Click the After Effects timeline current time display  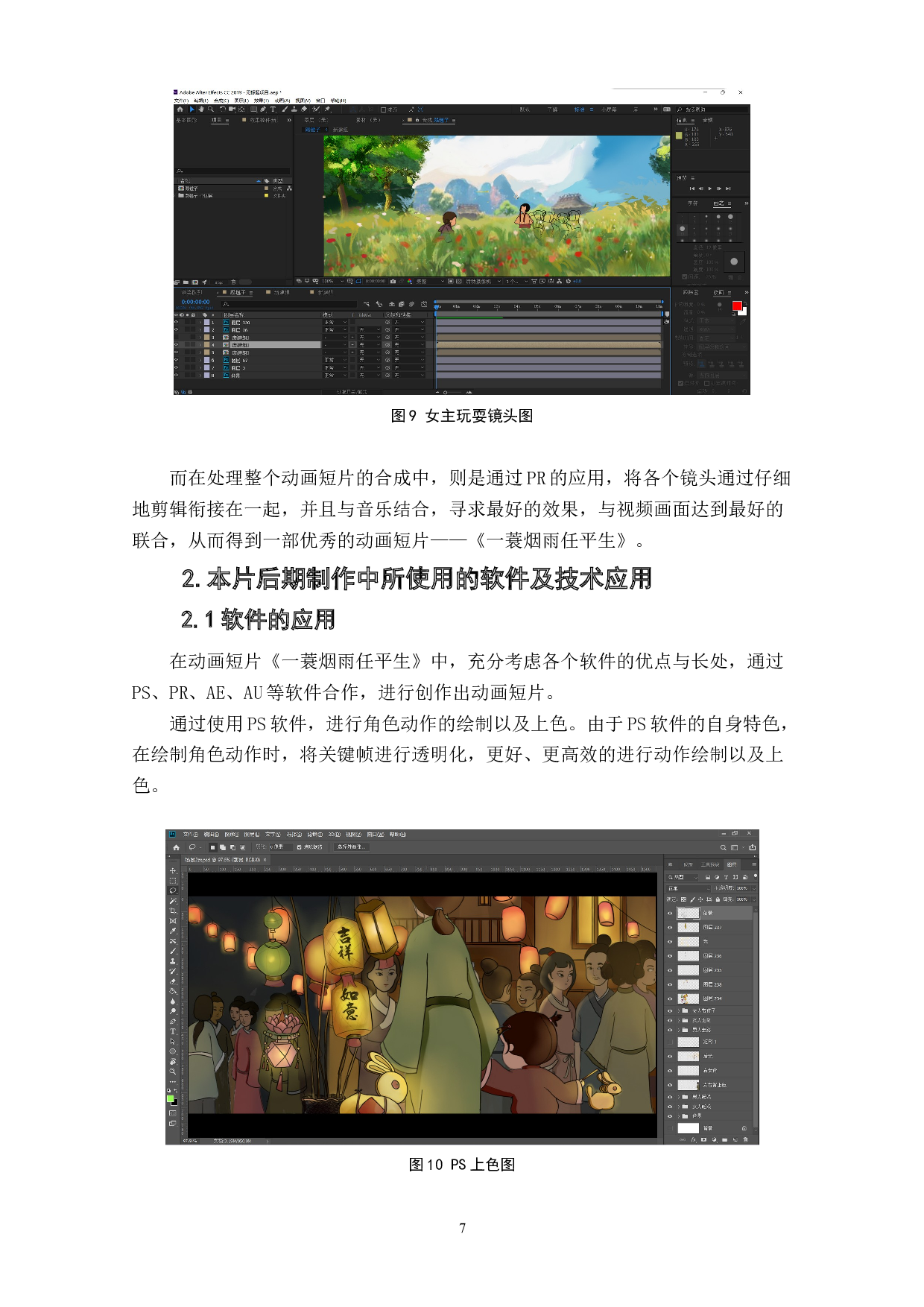click(x=195, y=302)
